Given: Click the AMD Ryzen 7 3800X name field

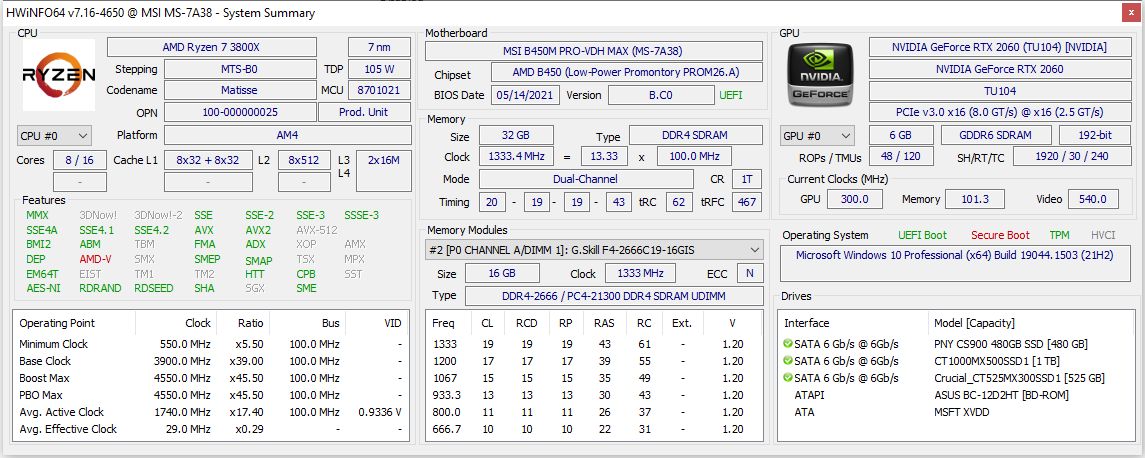Looking at the screenshot, I should 212,47.
